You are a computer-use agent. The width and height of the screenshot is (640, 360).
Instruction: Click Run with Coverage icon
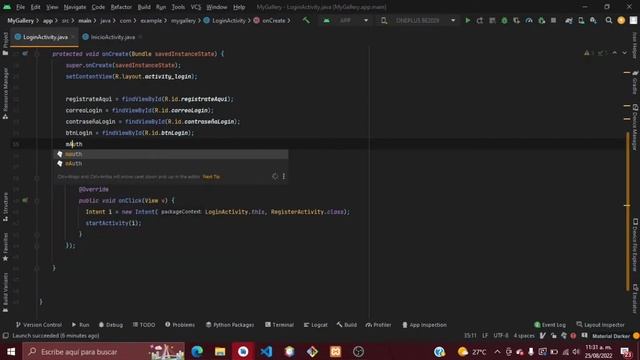[517, 20]
